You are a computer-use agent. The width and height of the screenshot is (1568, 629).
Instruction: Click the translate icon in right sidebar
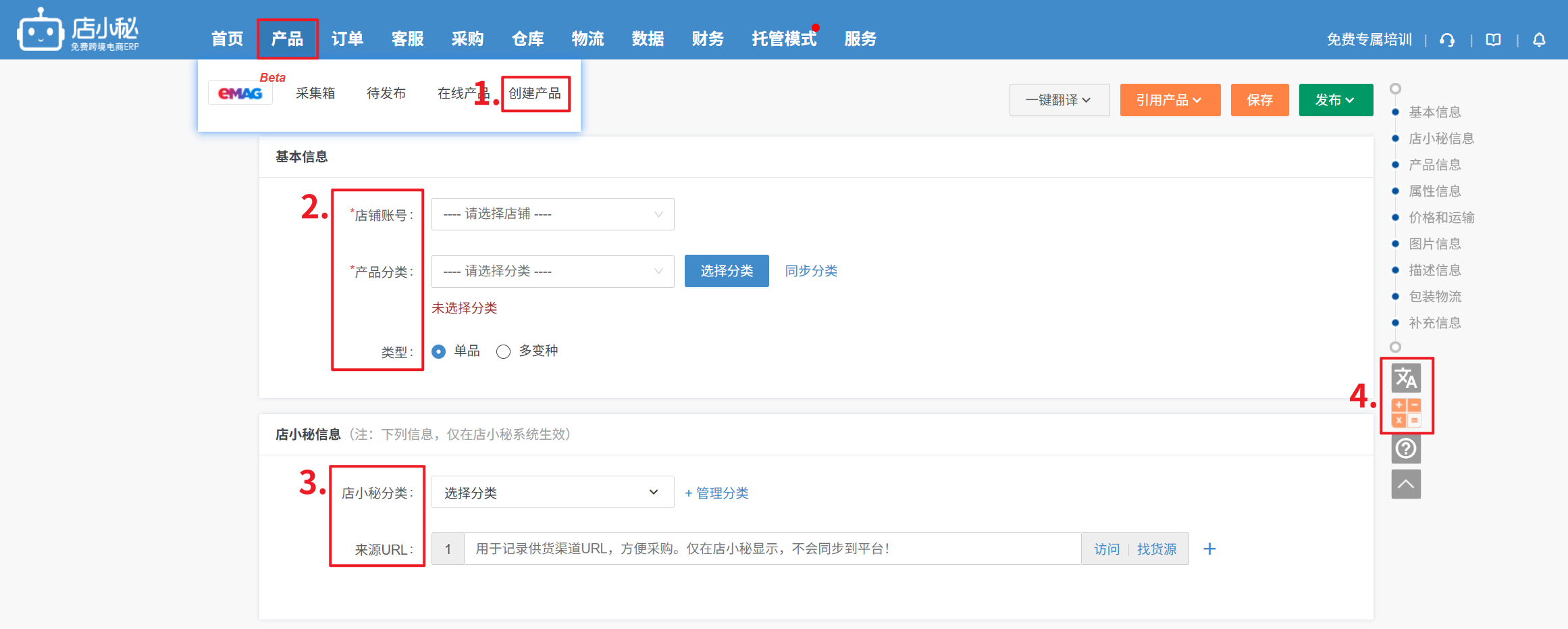[x=1406, y=378]
